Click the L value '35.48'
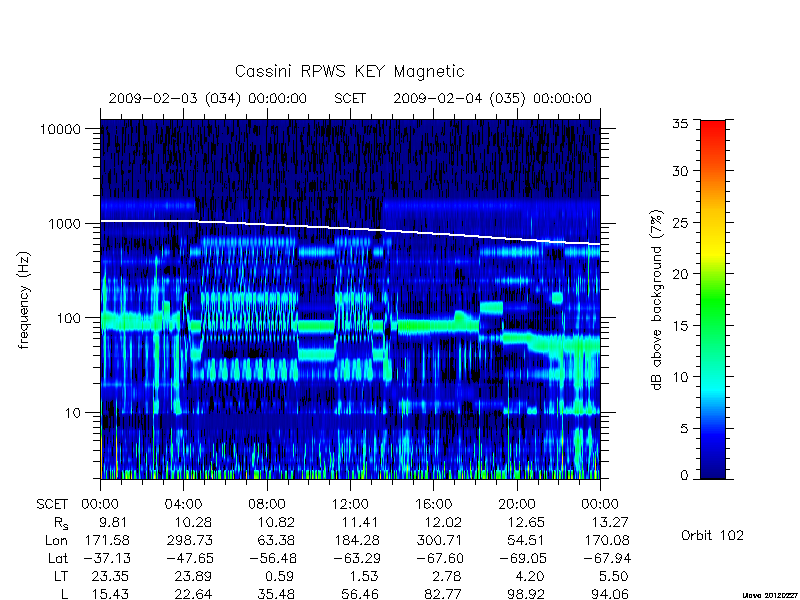The image size is (800, 600). pos(276,594)
